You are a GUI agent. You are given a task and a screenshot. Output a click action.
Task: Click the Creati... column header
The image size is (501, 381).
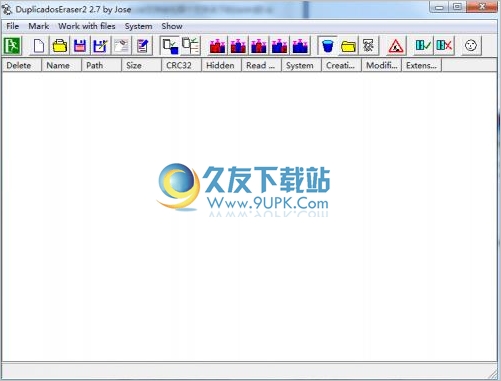point(342,65)
